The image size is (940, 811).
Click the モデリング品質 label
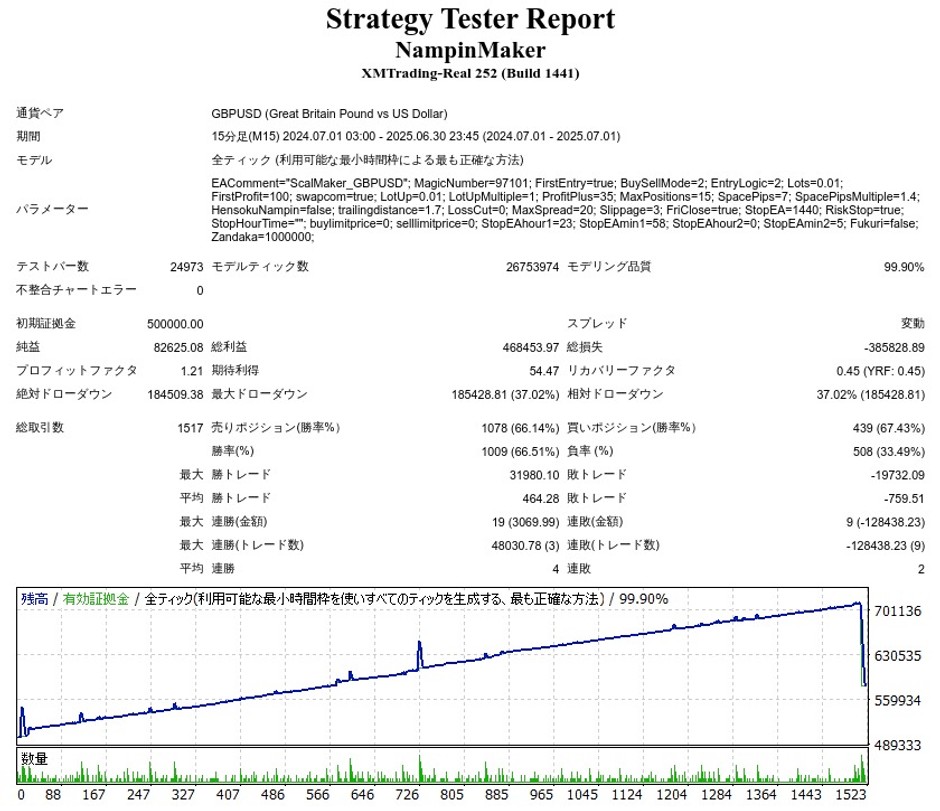click(608, 266)
